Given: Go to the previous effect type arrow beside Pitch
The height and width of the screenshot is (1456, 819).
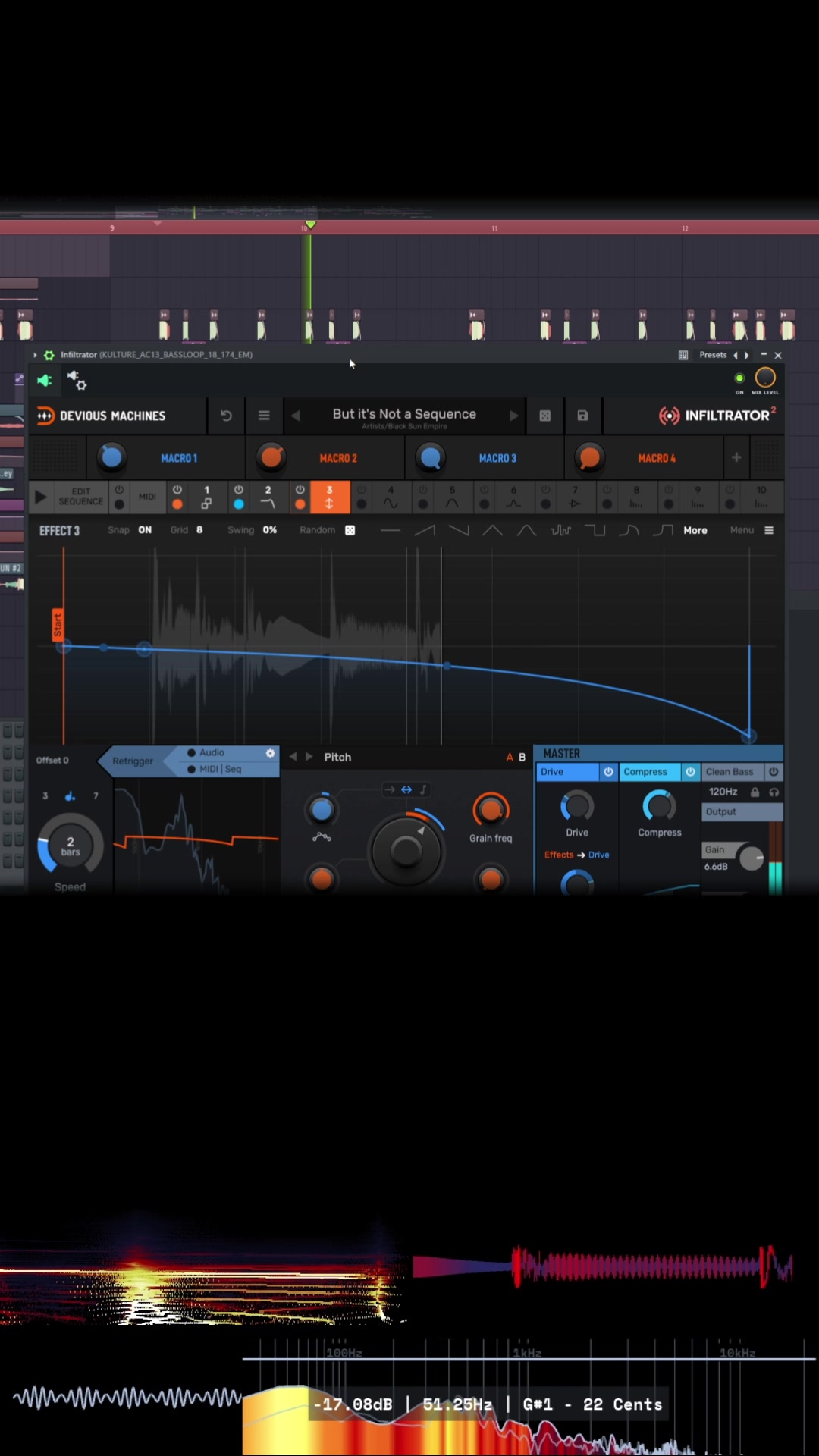Looking at the screenshot, I should click(293, 757).
